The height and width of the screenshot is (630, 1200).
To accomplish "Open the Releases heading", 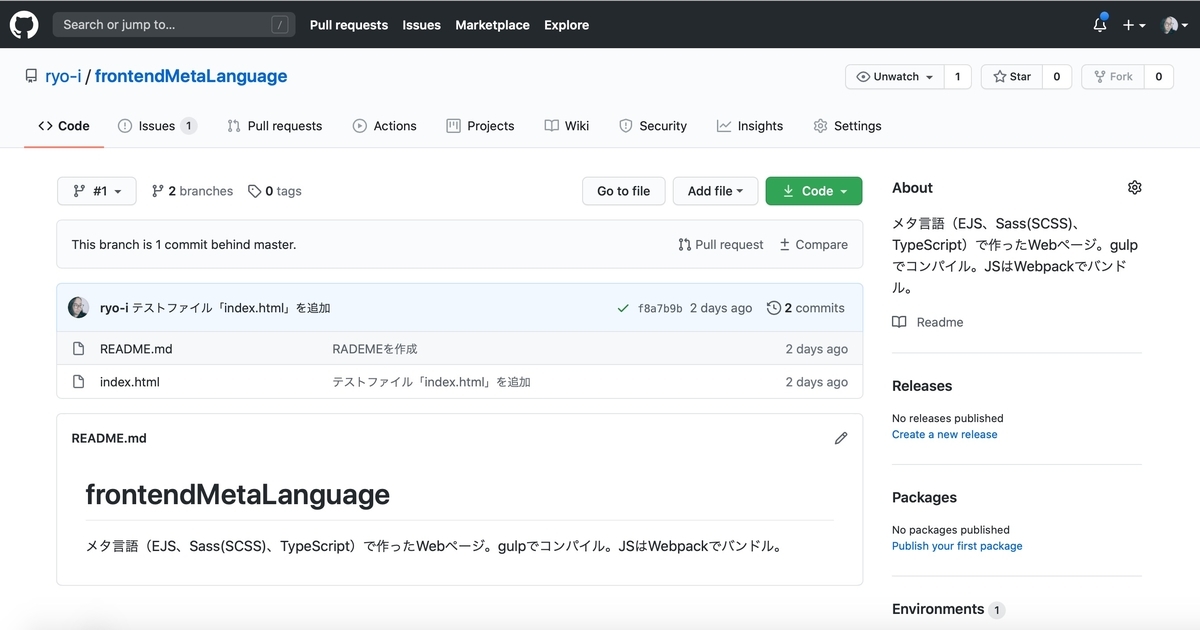I will click(x=922, y=386).
